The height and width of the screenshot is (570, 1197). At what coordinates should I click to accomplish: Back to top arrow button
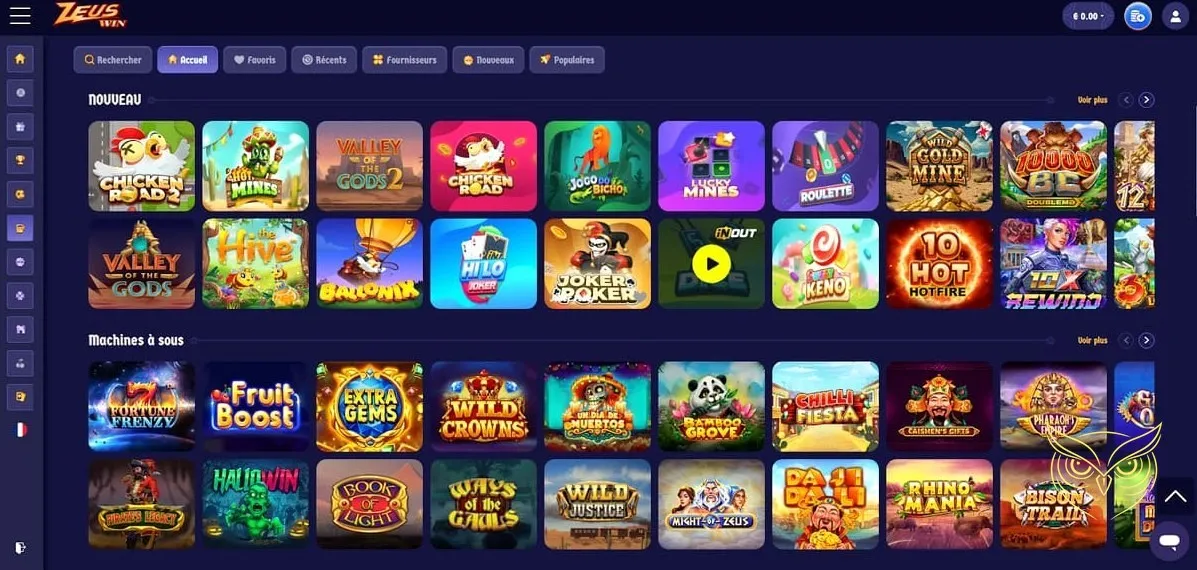[x=1174, y=497]
